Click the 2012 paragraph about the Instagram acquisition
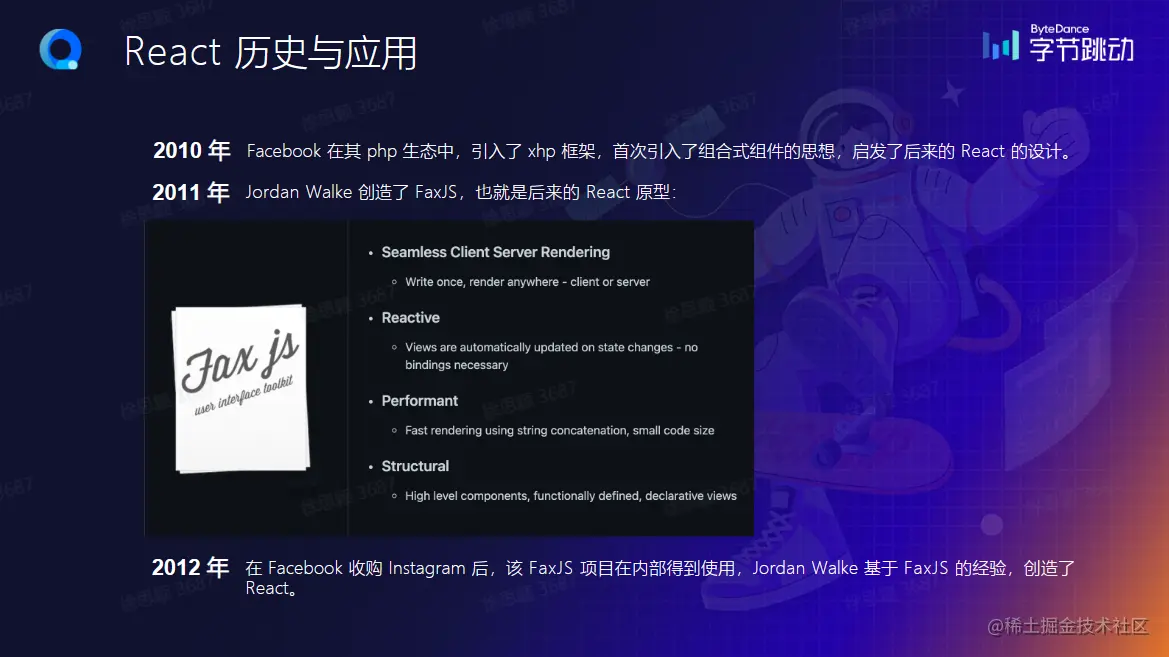The image size is (1169, 657). point(661,578)
